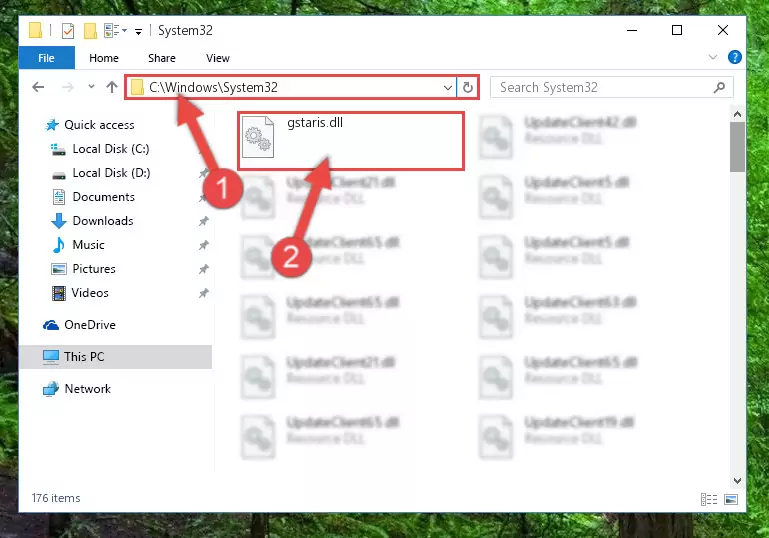
Task: Select OneDrive in navigation pane
Action: [x=90, y=325]
